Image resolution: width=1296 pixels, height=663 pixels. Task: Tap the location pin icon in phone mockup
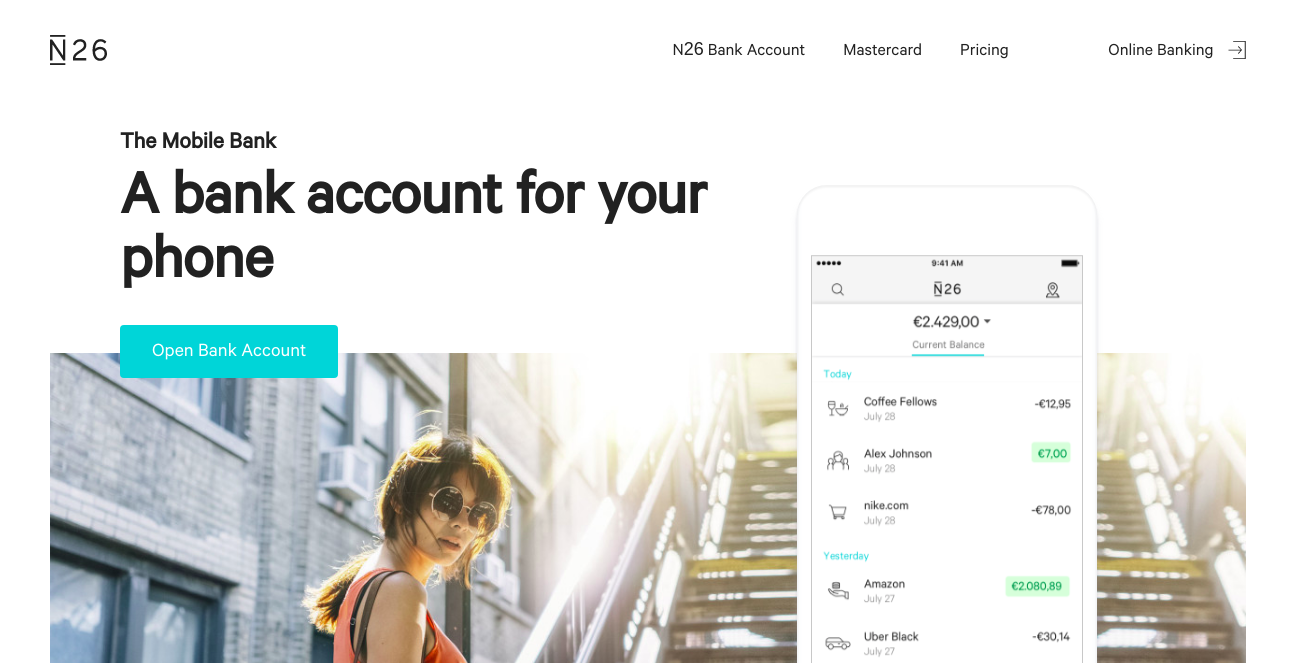[x=1052, y=290]
